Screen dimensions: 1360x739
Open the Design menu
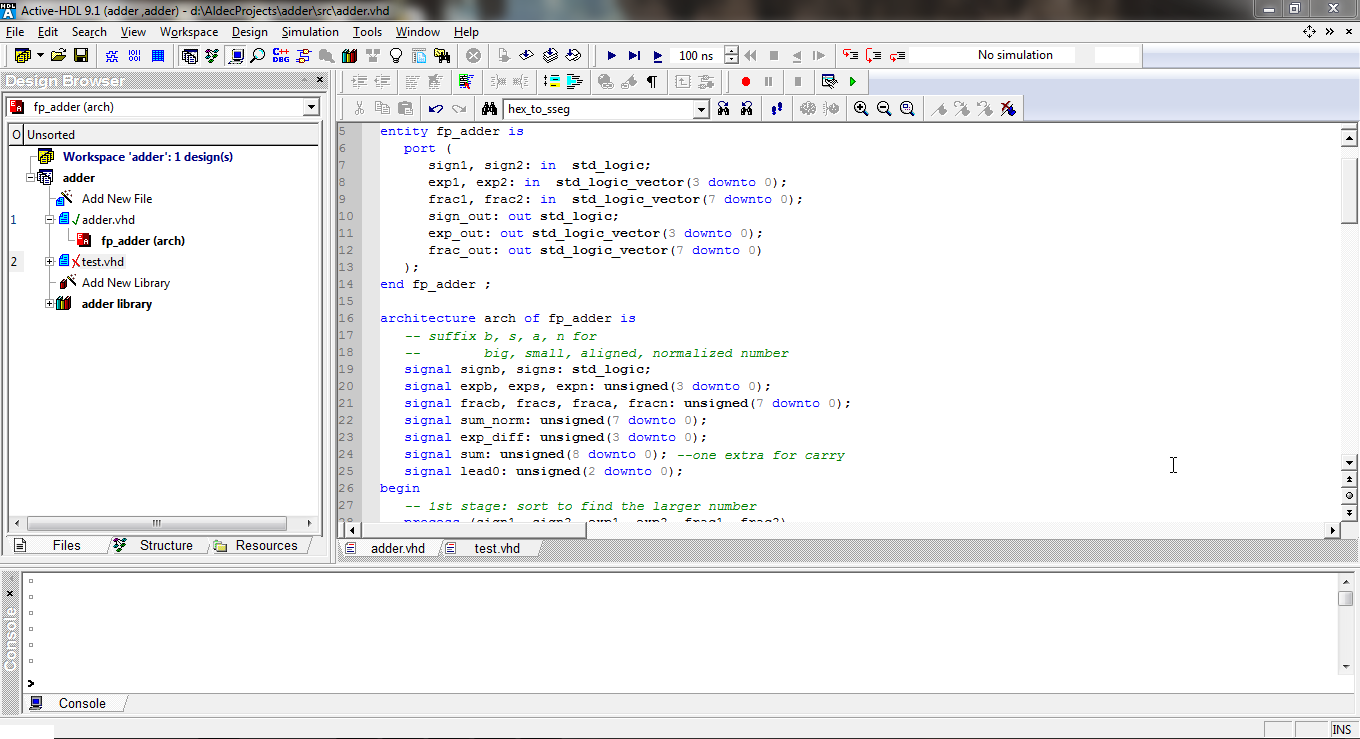250,32
